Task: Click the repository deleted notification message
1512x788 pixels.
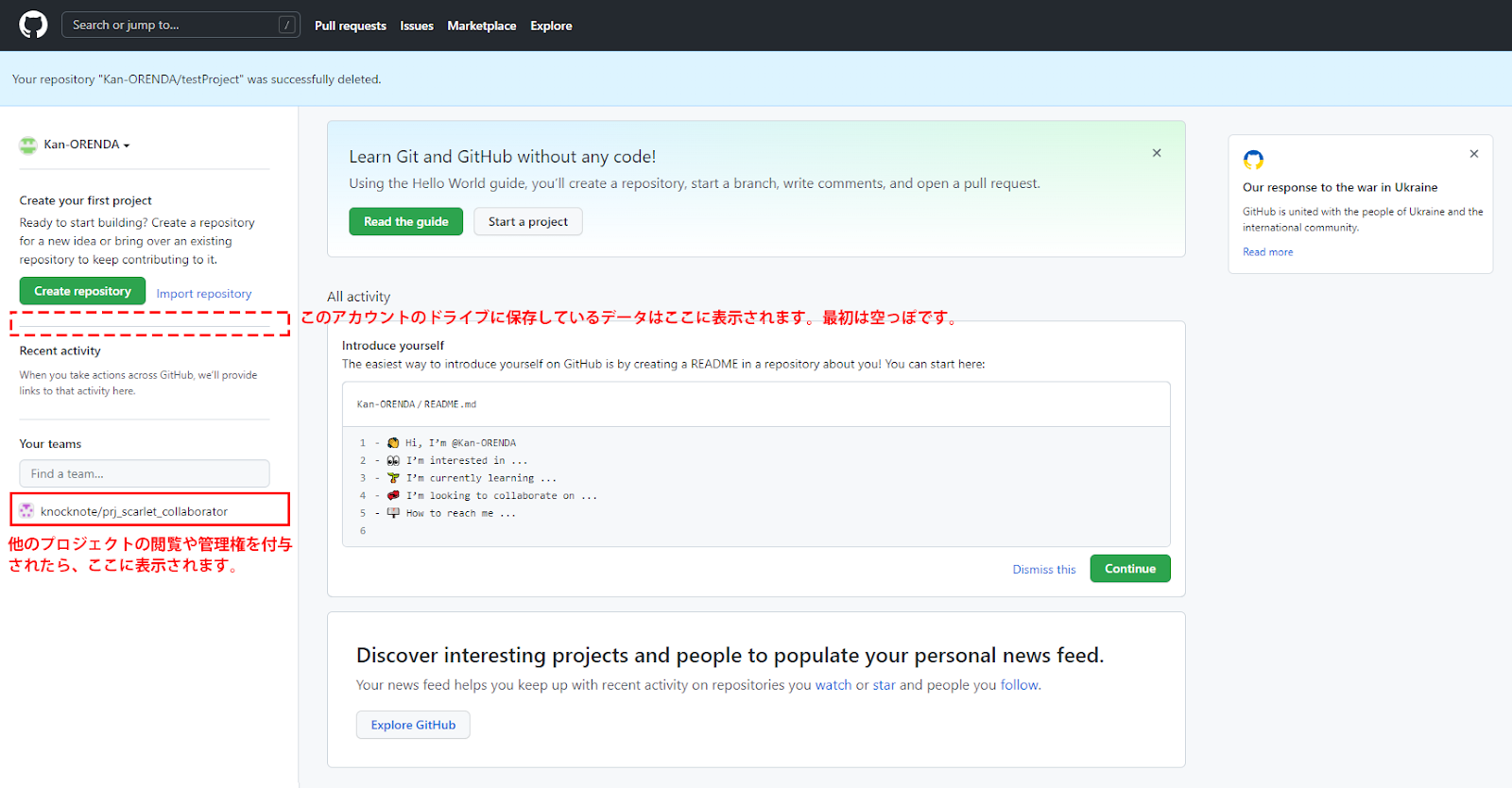Action: pyautogui.click(x=197, y=79)
